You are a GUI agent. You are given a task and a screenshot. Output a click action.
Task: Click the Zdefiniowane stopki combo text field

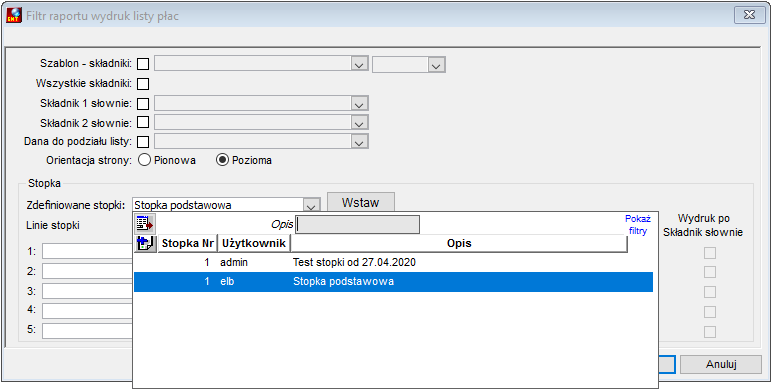point(218,205)
